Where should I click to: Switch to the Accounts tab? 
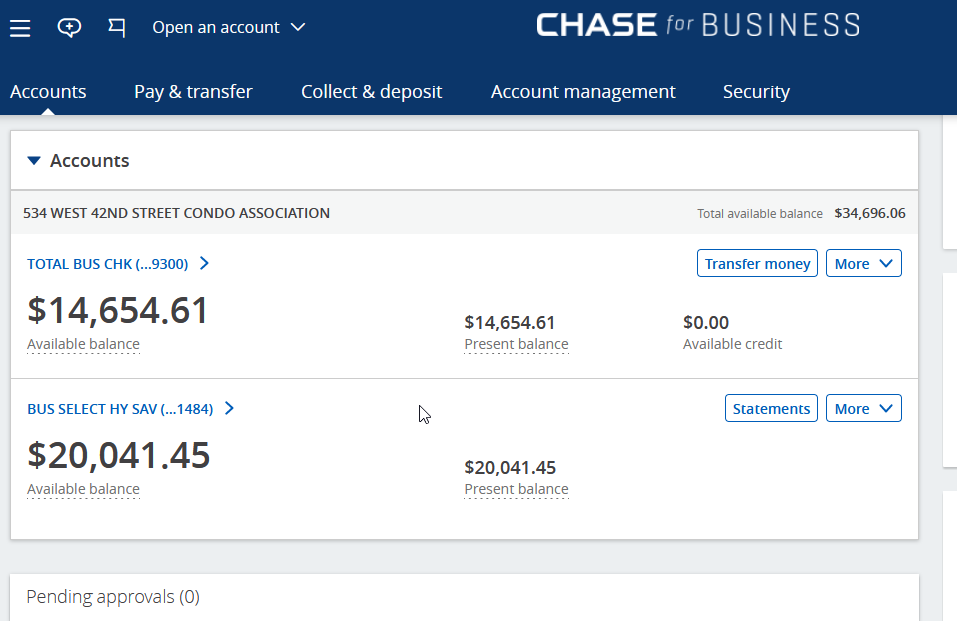48,92
